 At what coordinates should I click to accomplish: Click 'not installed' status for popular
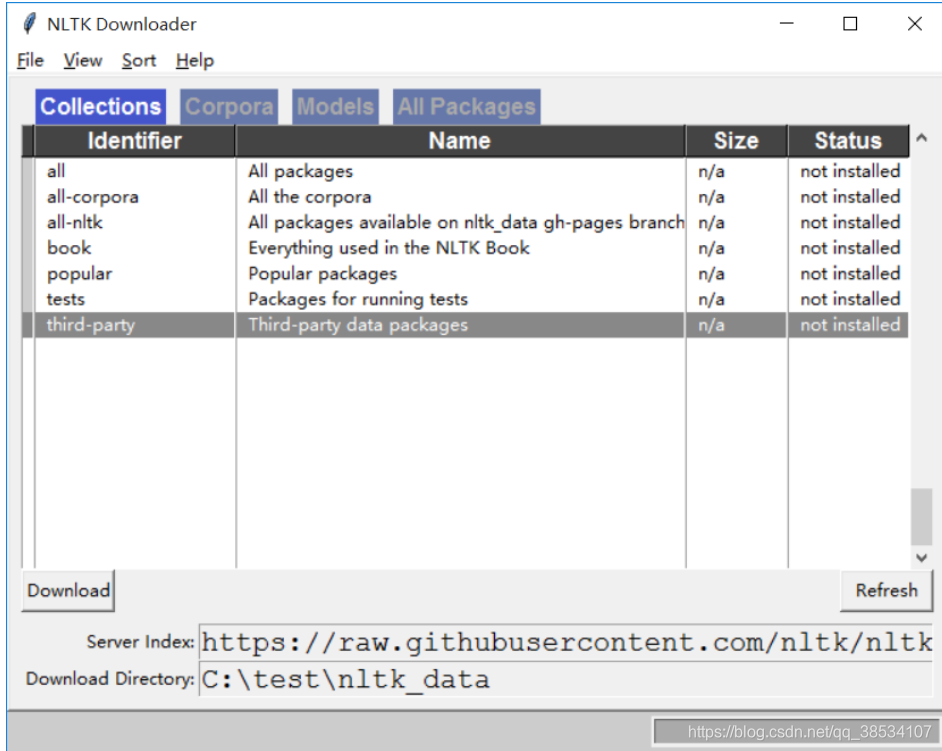[x=850, y=274]
